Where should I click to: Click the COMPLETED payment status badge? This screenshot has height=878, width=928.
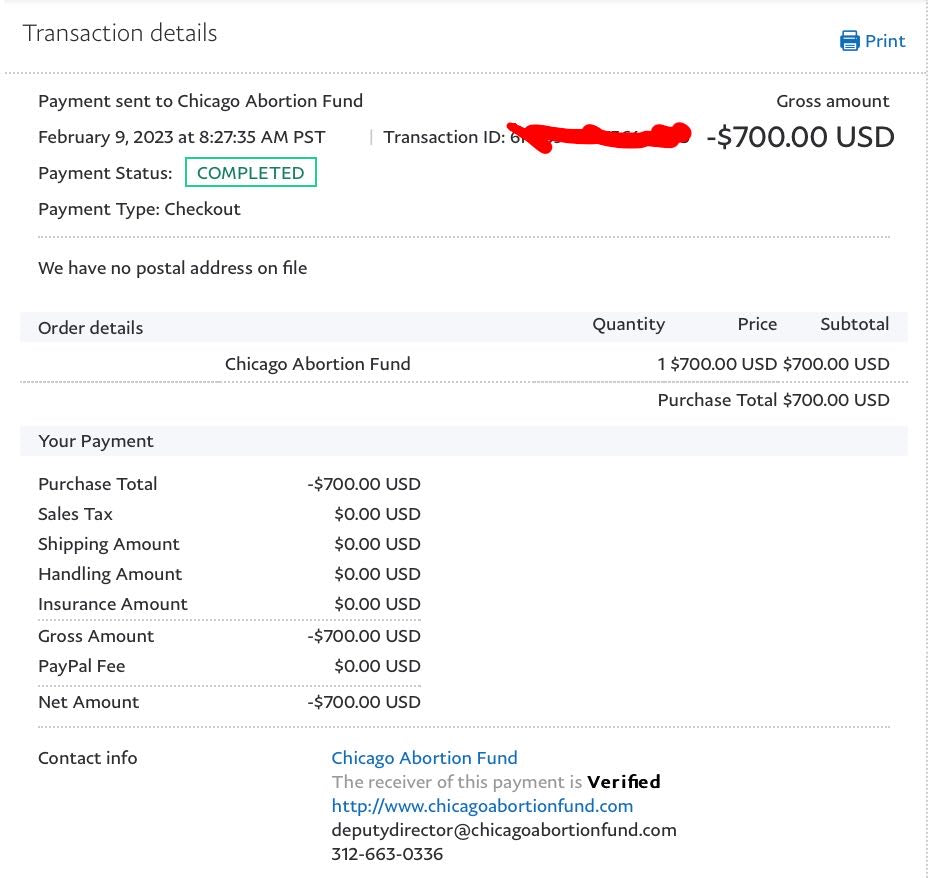(x=250, y=173)
